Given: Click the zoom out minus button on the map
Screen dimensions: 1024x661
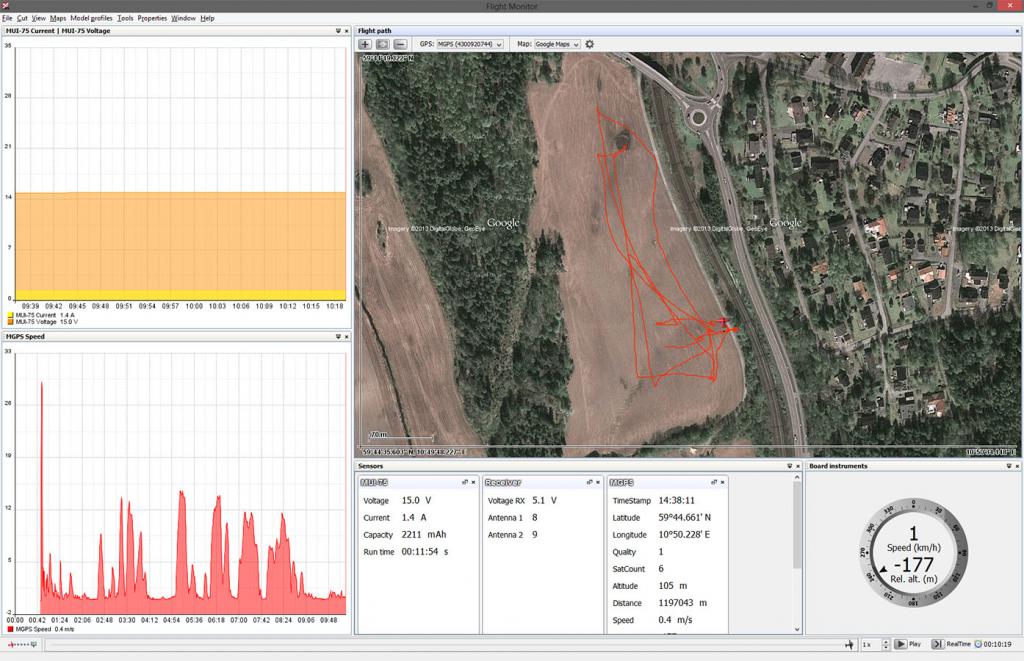Looking at the screenshot, I should (400, 44).
